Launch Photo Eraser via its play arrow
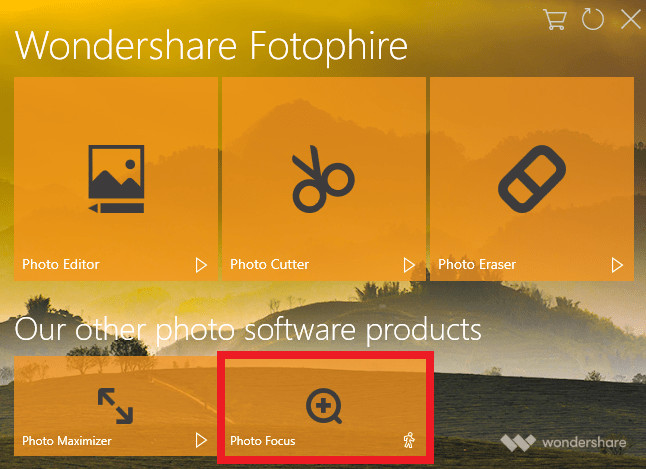The height and width of the screenshot is (469, 646). click(617, 265)
